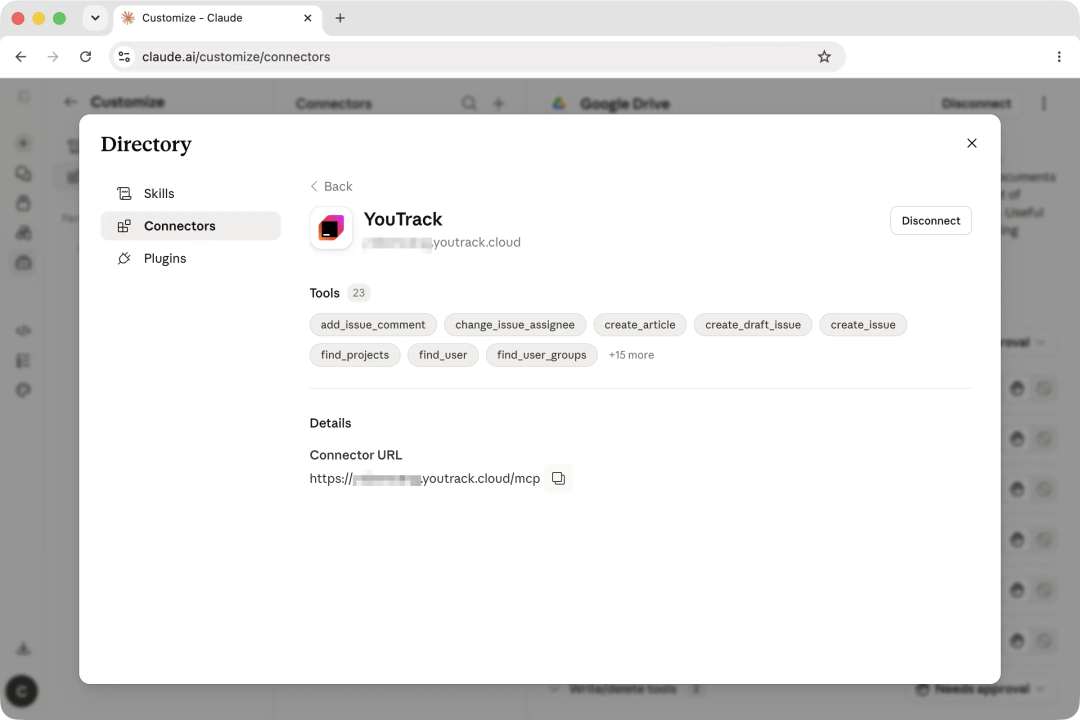Viewport: 1080px width, 720px height.
Task: Select the find_projects tool chip
Action: point(355,355)
